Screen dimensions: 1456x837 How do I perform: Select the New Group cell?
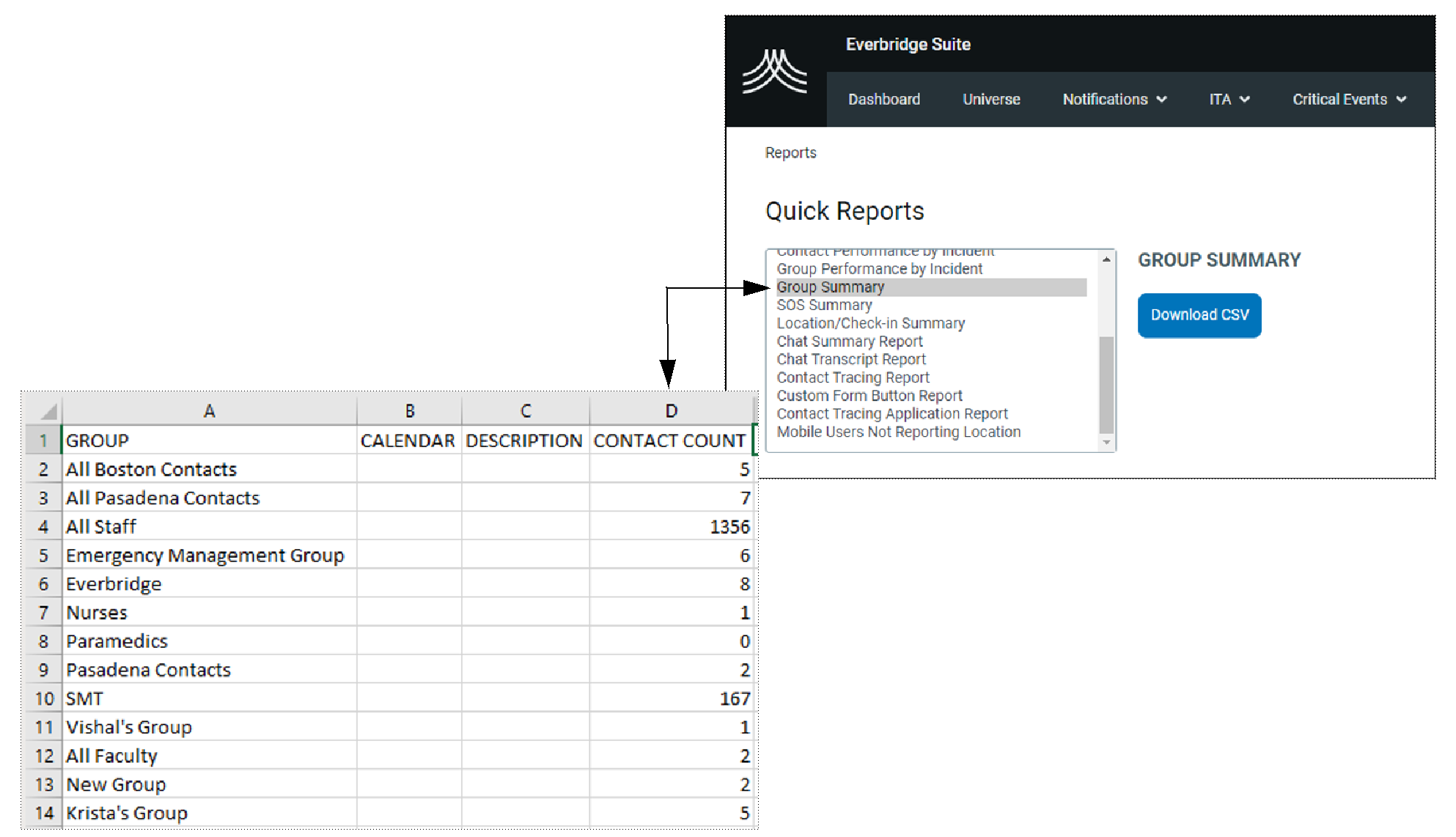210,784
